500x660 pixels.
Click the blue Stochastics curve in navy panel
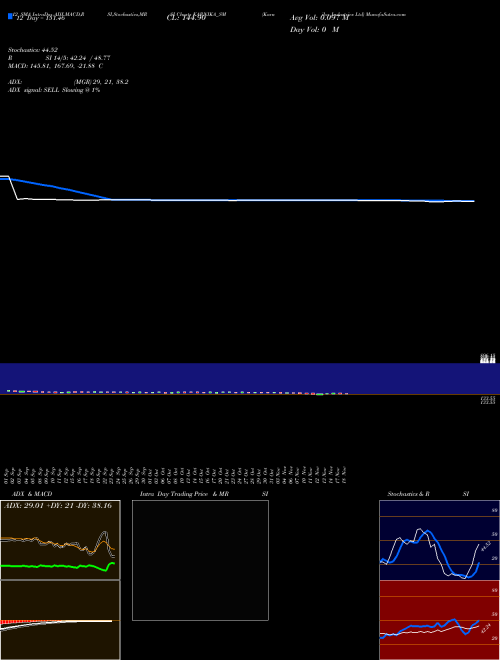pyautogui.click(x=429, y=555)
